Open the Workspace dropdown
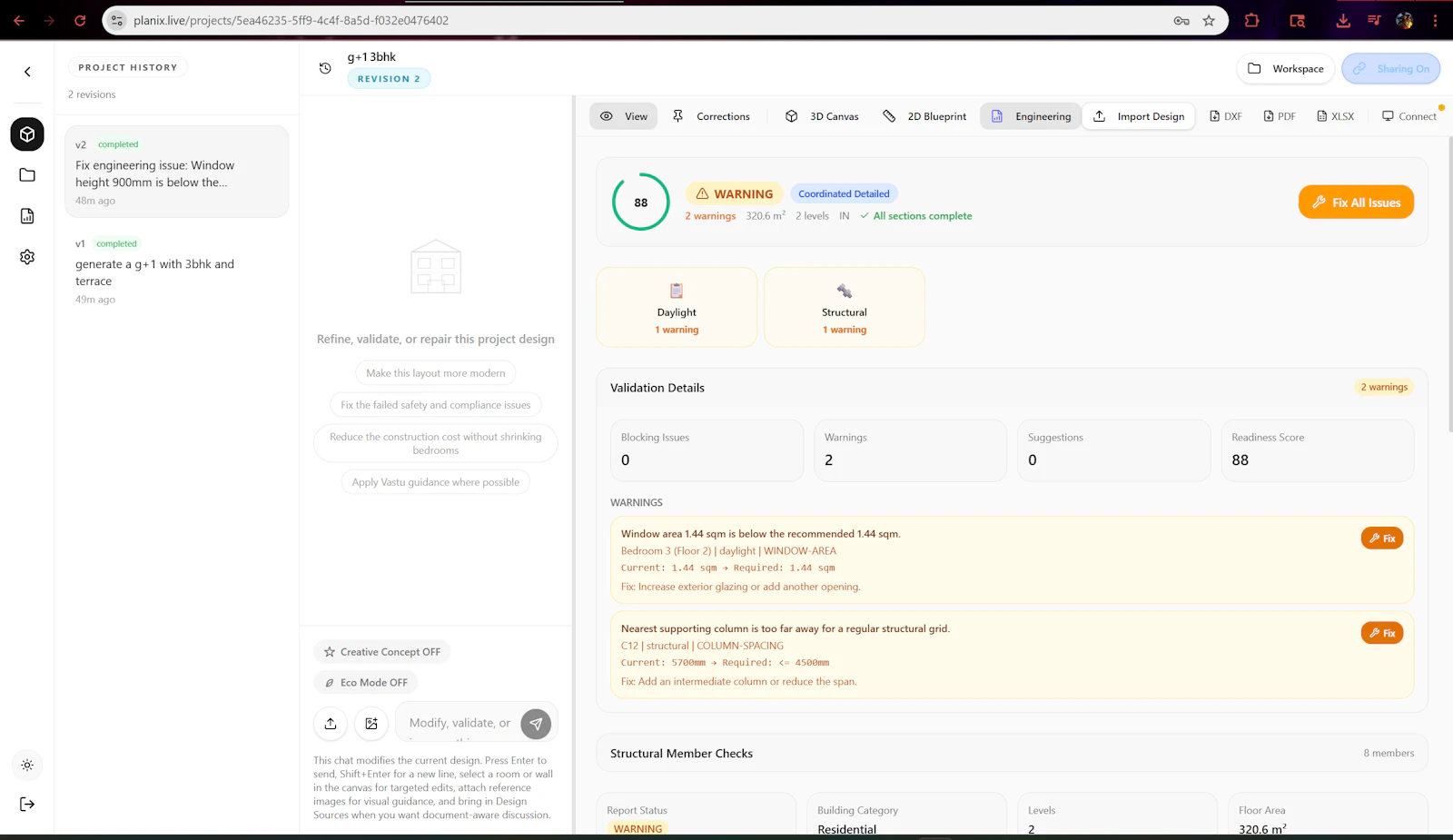This screenshot has width=1453, height=840. [1284, 68]
